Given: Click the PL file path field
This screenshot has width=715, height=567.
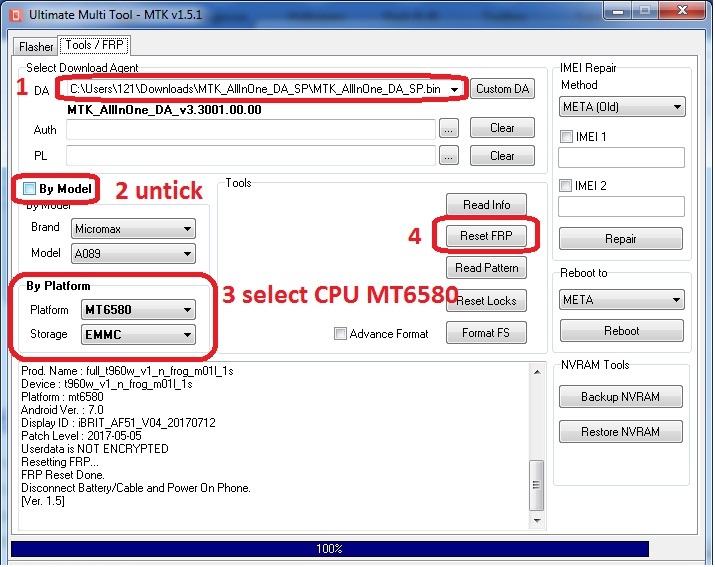Looking at the screenshot, I should coord(251,156).
